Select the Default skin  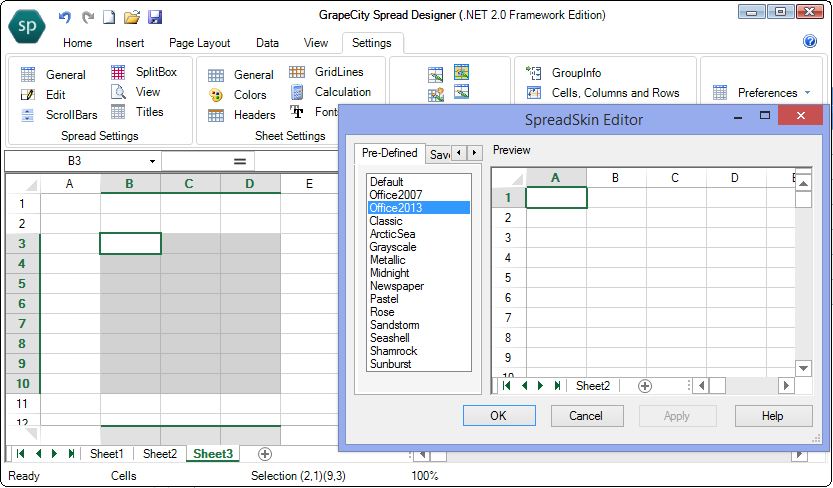419,182
